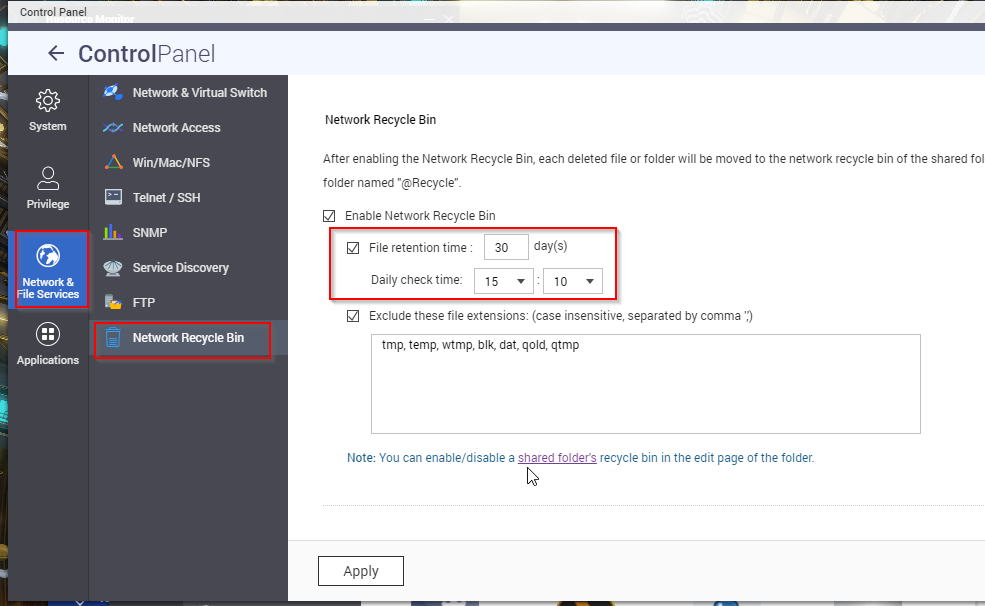Click the back arrow beside ControlPanel
The height and width of the screenshot is (606, 985).
[56, 54]
